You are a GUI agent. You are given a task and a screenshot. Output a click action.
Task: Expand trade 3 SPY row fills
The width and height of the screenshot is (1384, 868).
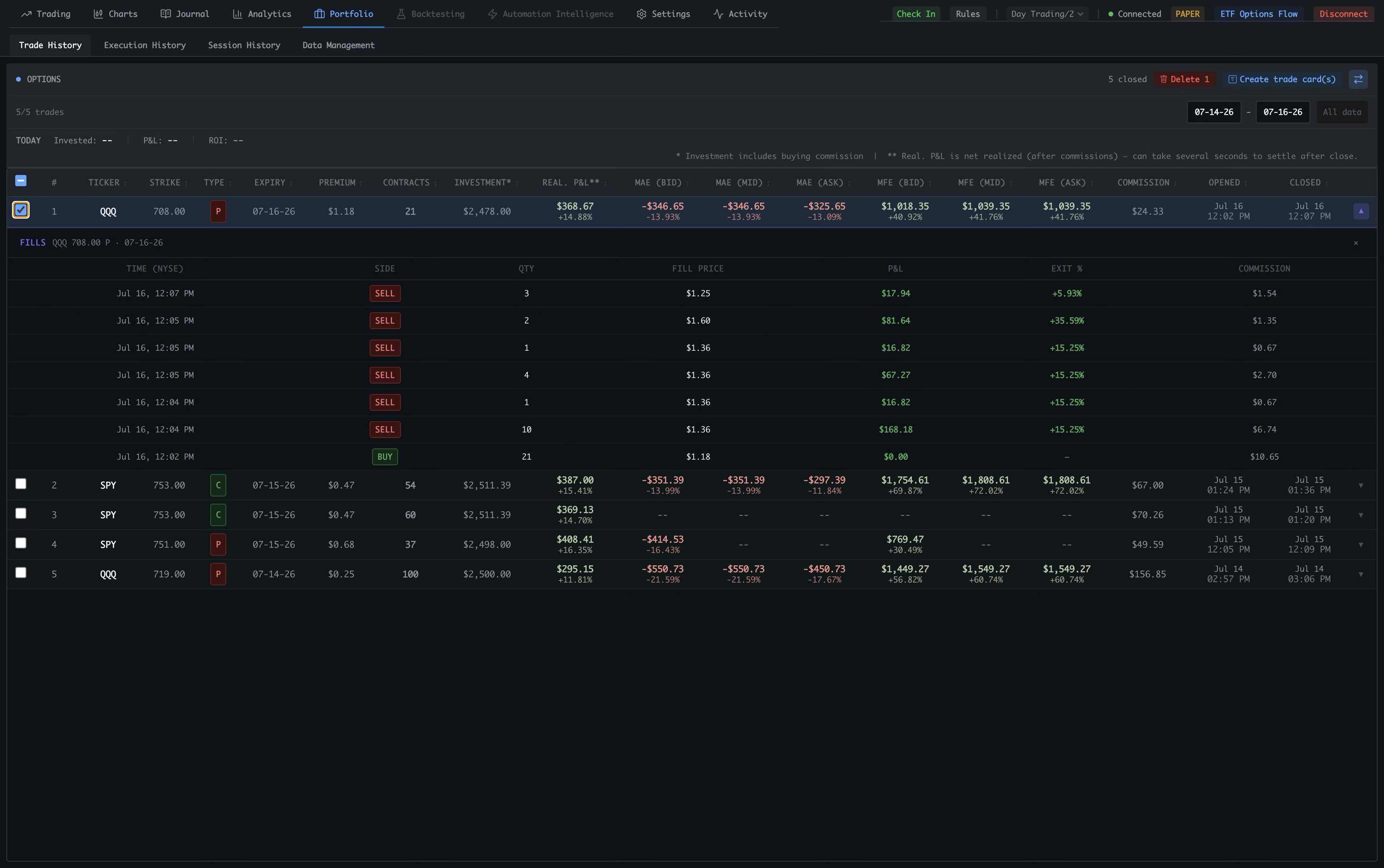click(x=1360, y=515)
